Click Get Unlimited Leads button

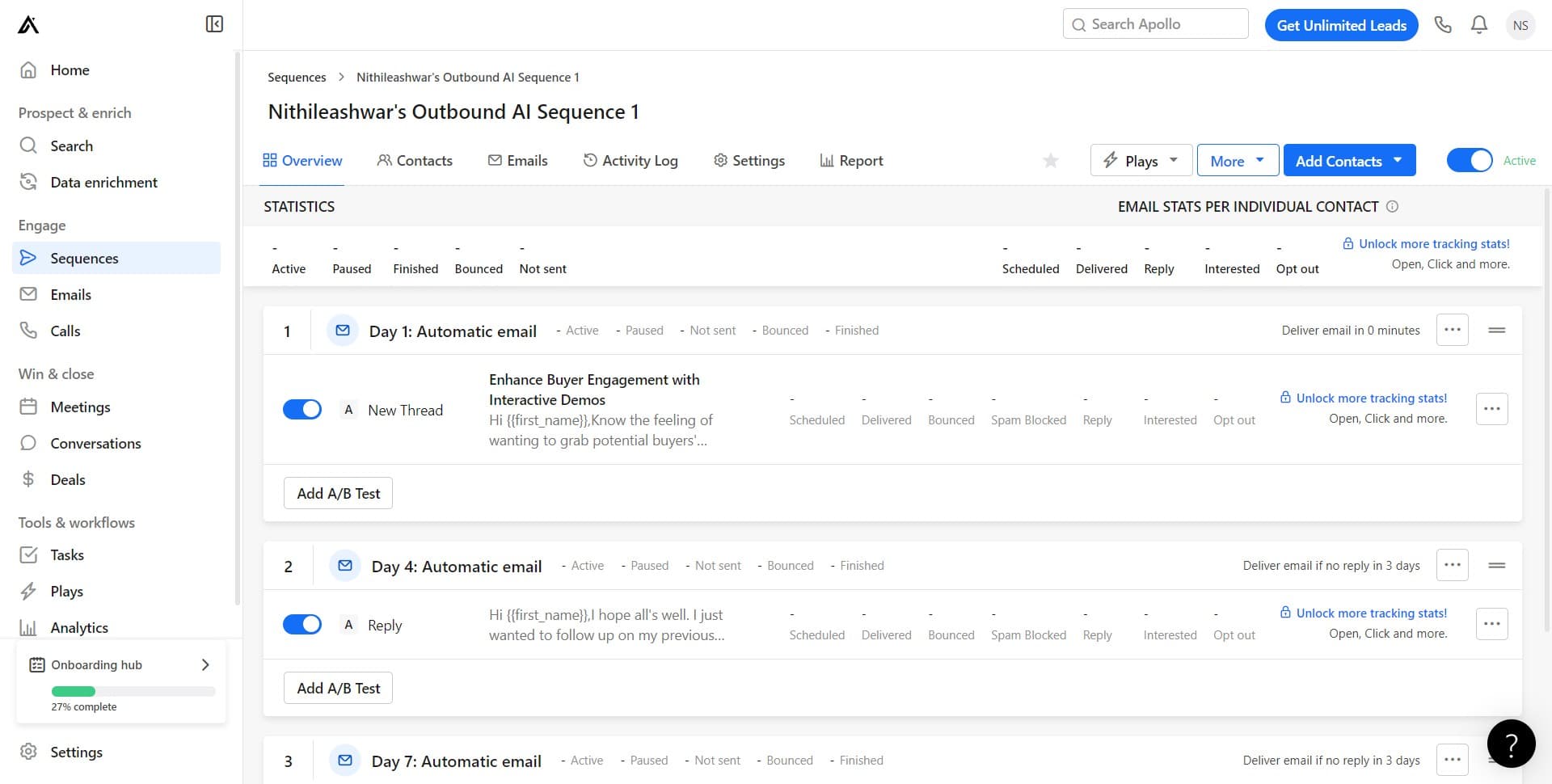1341,25
